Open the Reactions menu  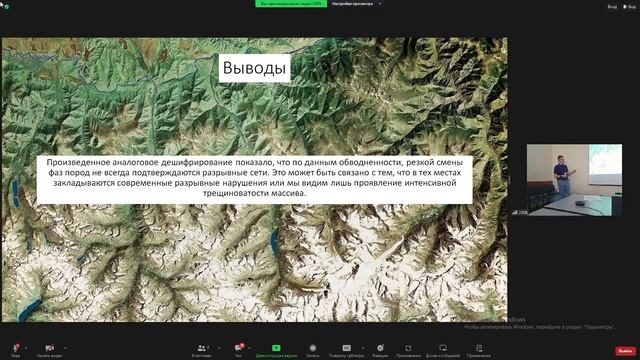point(380,350)
